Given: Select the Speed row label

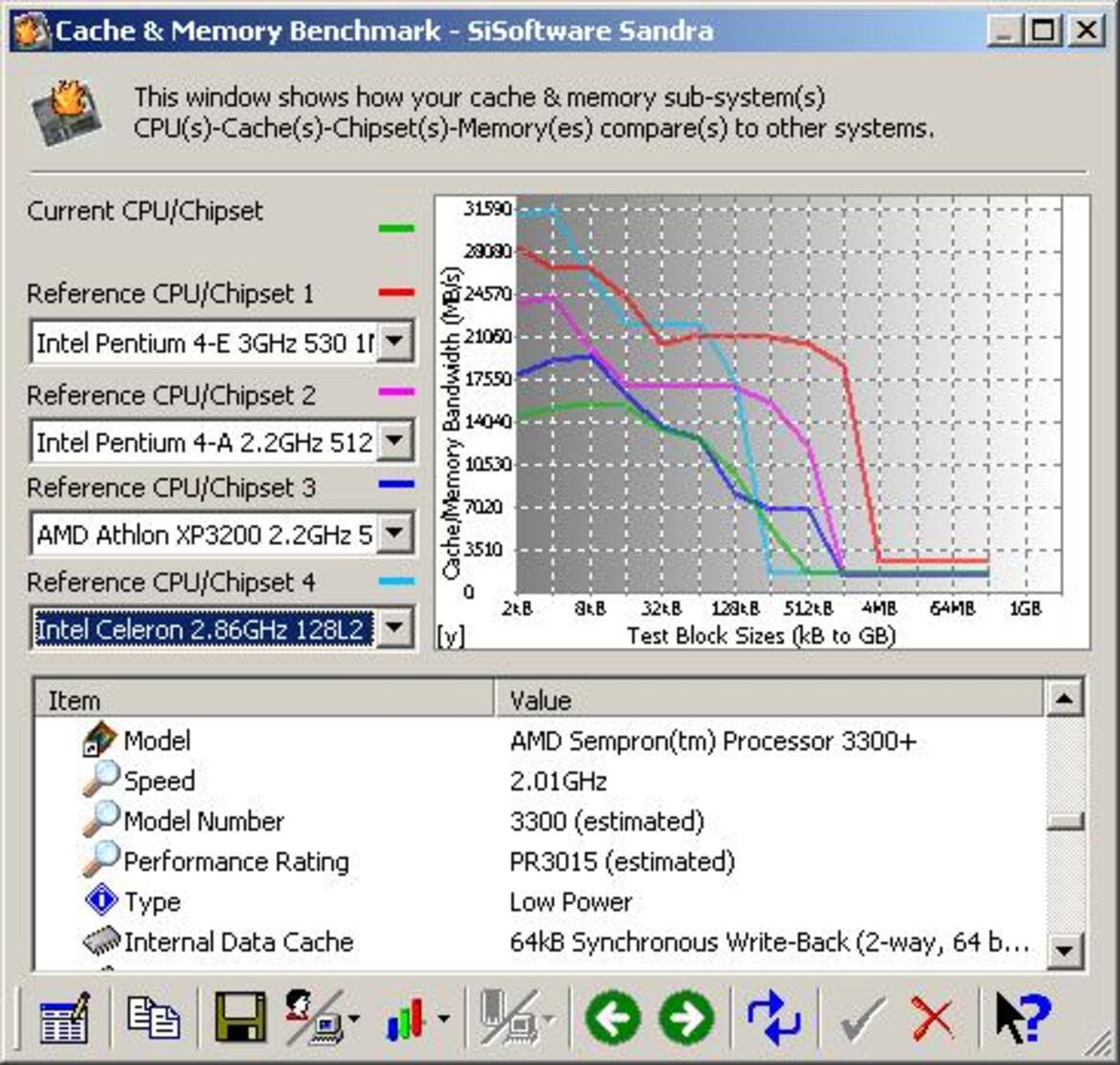Looking at the screenshot, I should [159, 781].
